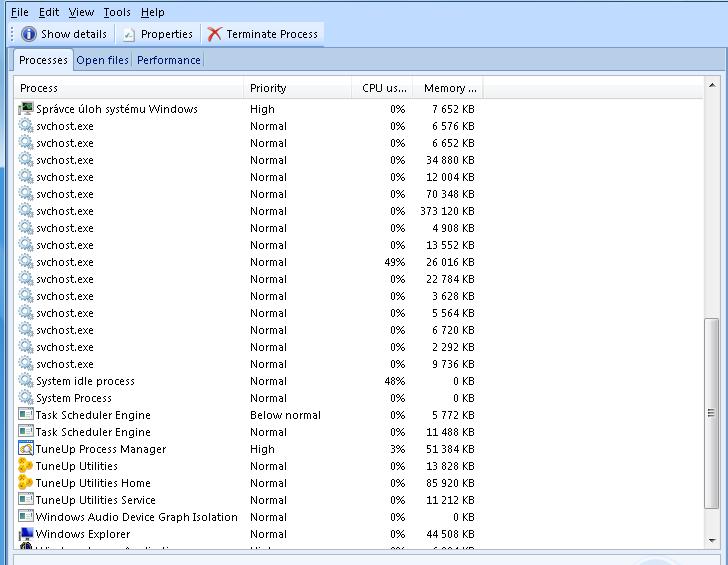Click the 3% CPU value
The height and width of the screenshot is (565, 728).
[x=398, y=449]
